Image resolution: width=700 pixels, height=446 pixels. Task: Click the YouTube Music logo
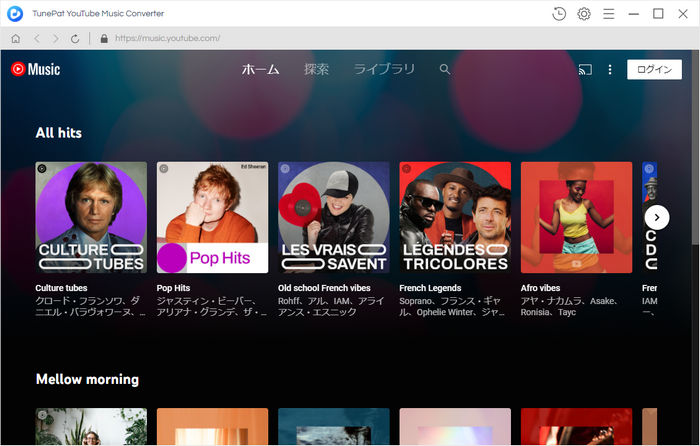[x=35, y=69]
